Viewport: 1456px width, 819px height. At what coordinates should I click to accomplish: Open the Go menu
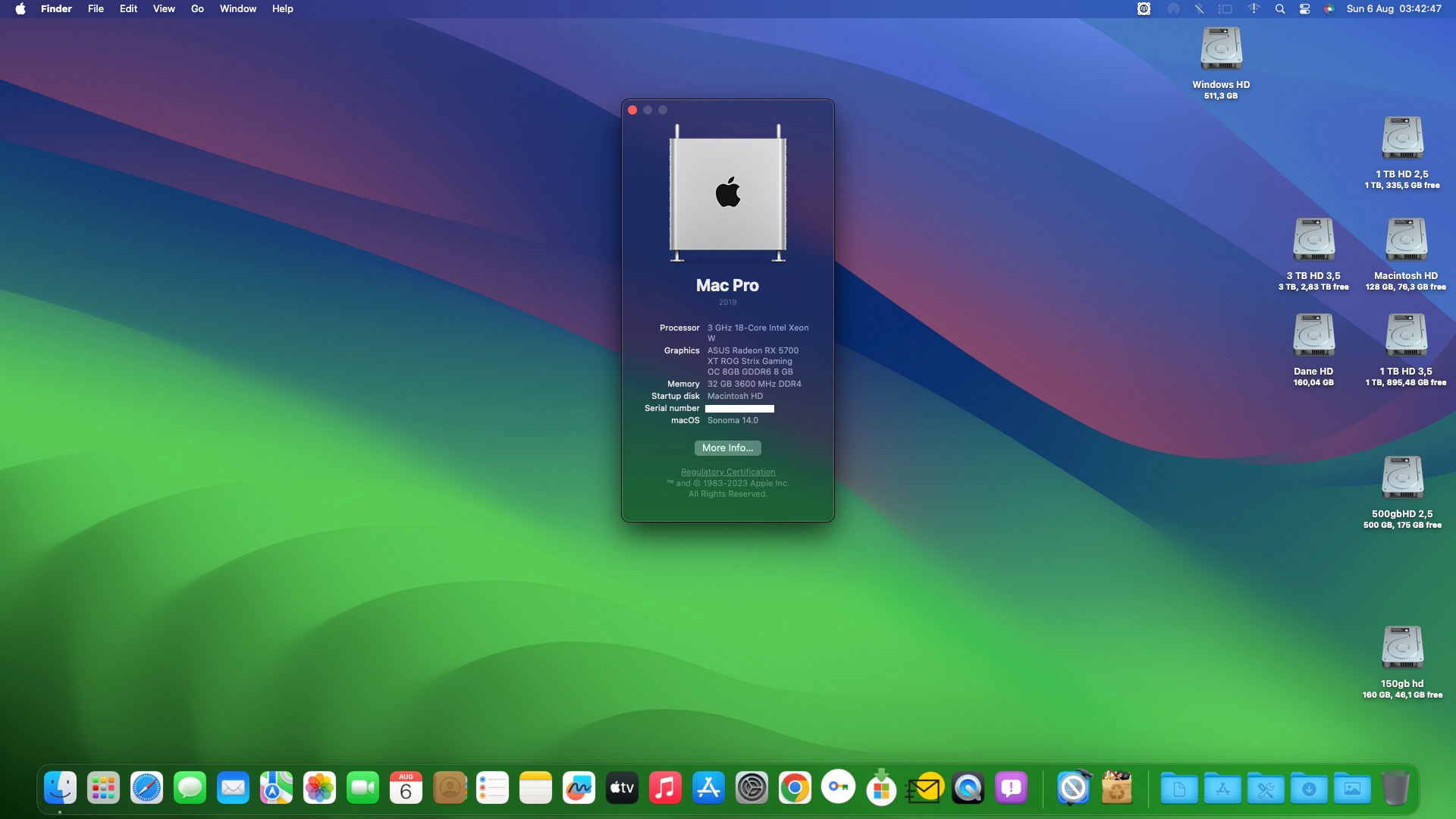197,9
